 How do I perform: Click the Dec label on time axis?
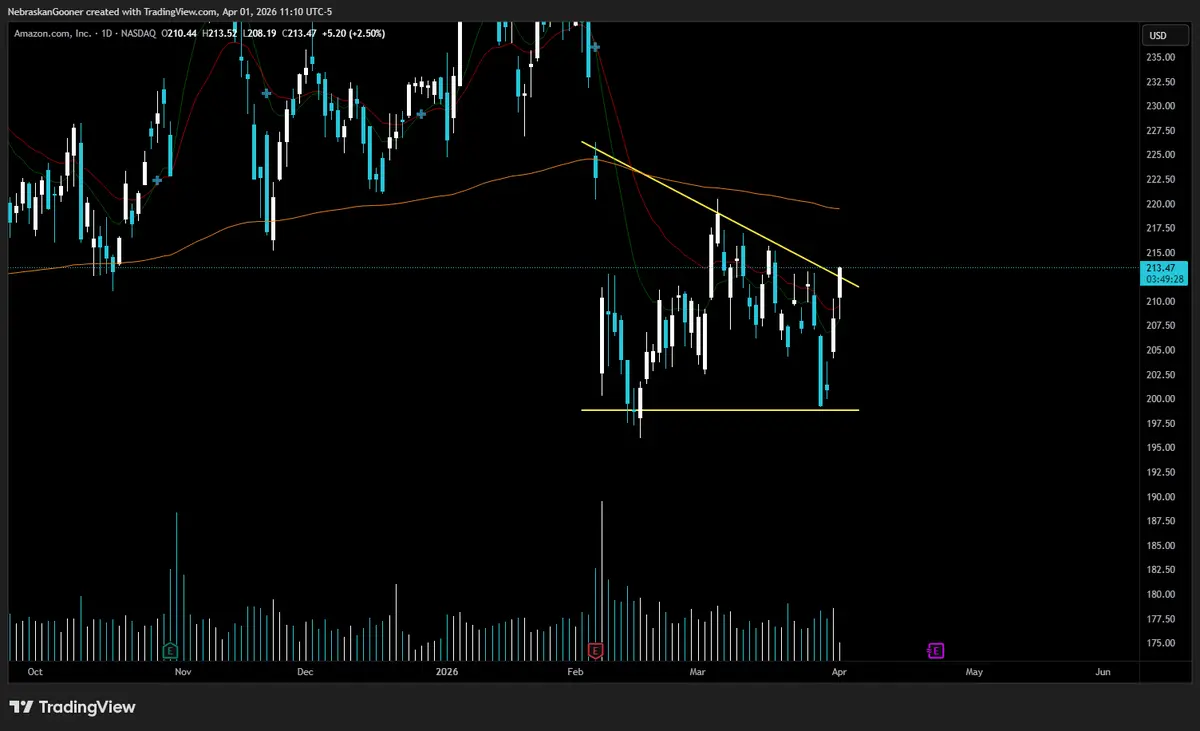tap(305, 673)
